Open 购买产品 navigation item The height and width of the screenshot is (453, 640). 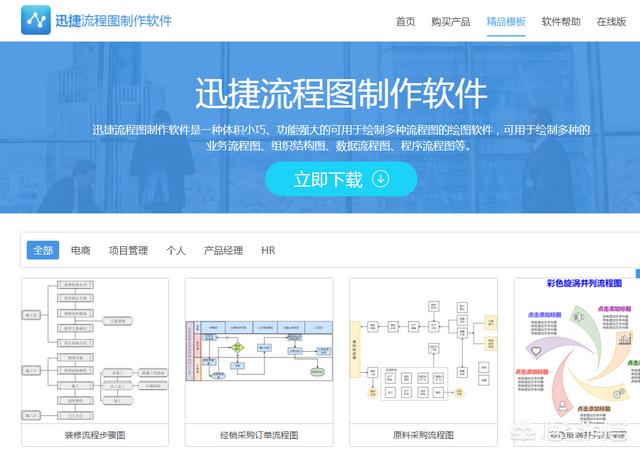[x=451, y=22]
